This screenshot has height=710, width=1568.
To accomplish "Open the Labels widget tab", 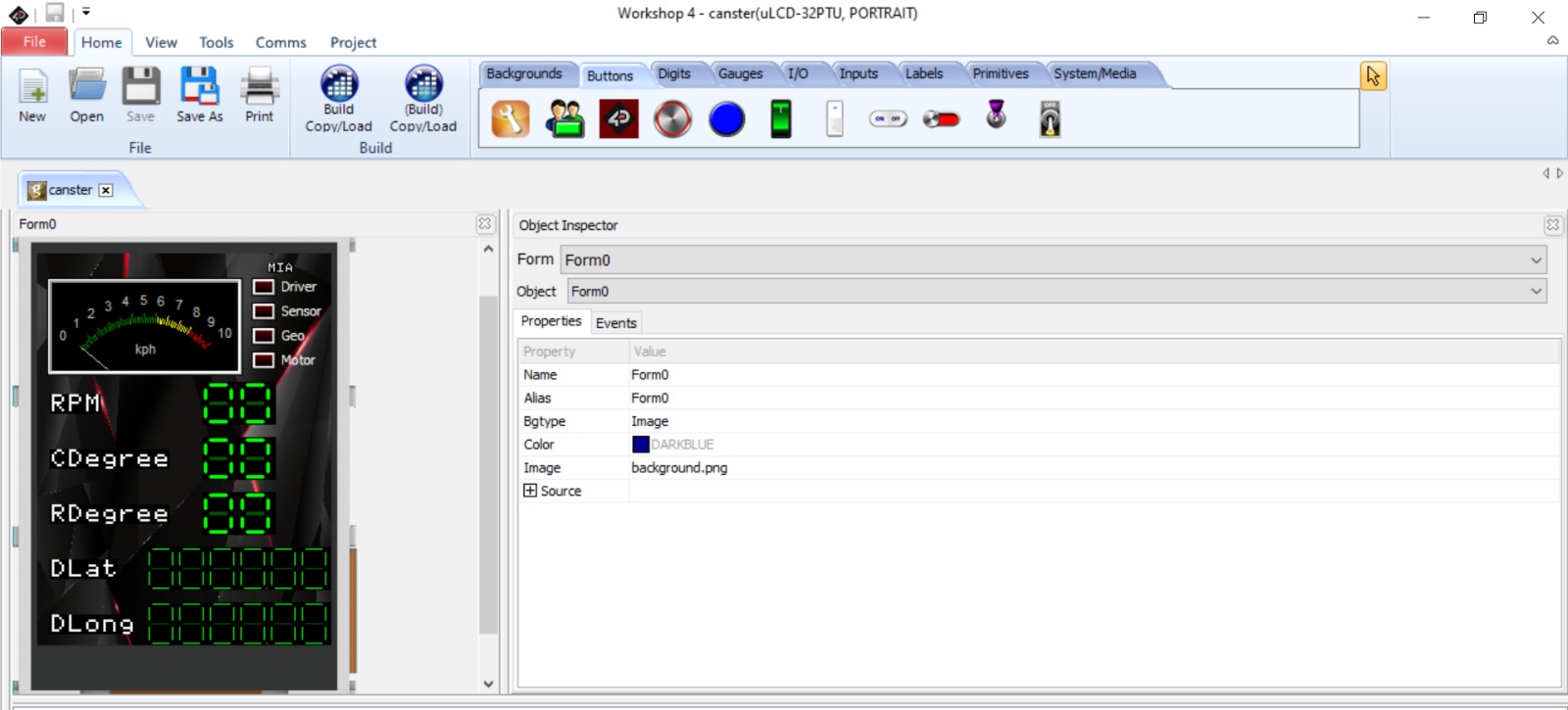I will (923, 73).
